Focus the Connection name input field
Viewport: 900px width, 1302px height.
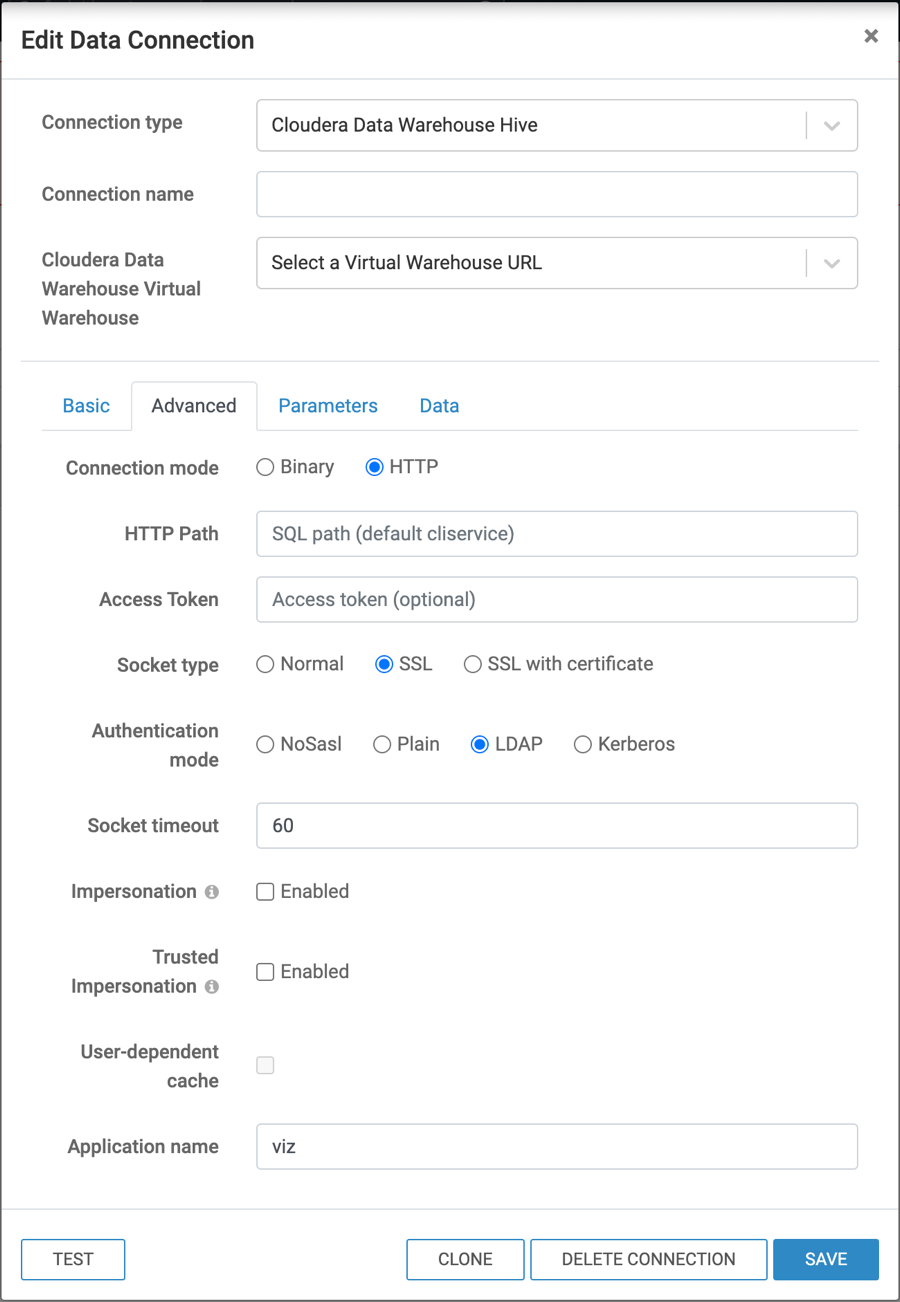(x=557, y=195)
